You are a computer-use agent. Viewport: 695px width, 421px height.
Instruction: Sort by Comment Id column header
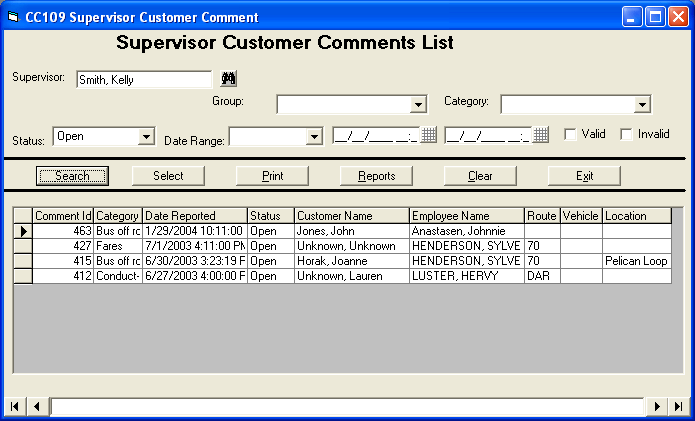click(x=63, y=216)
